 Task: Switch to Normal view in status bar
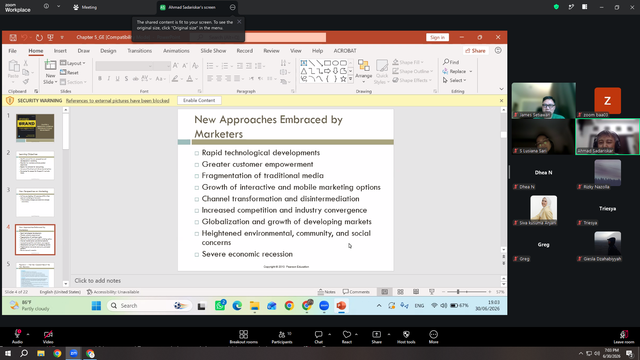pos(384,292)
